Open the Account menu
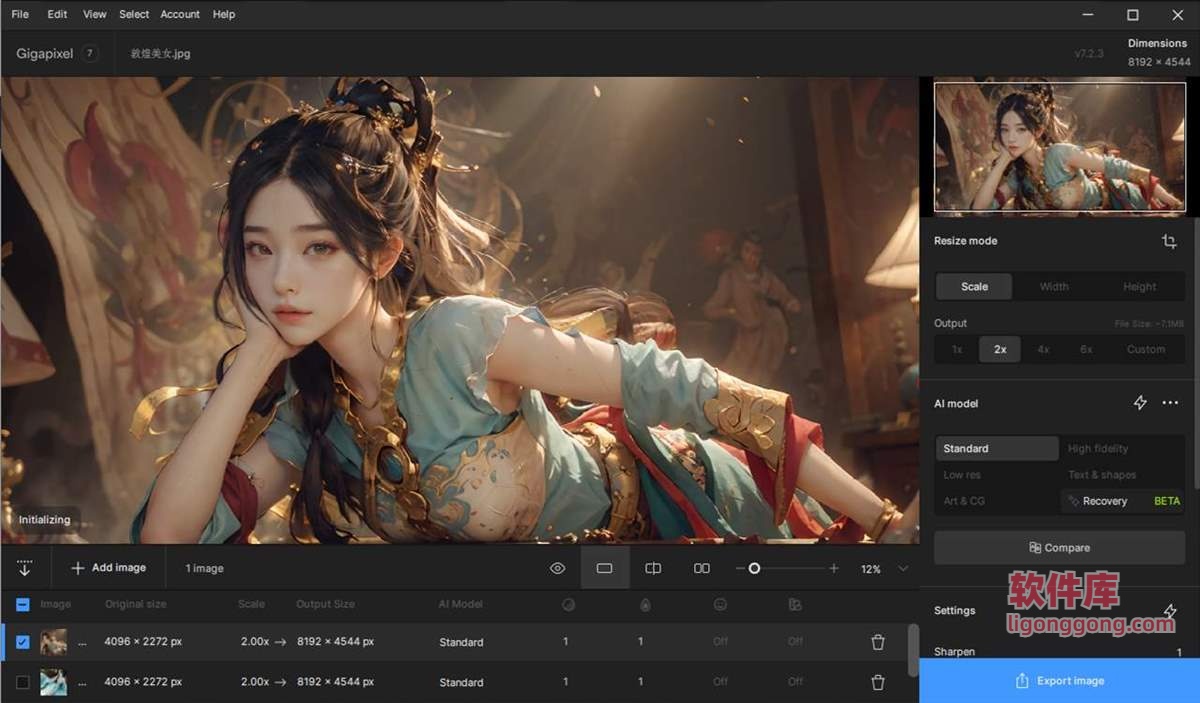 180,14
